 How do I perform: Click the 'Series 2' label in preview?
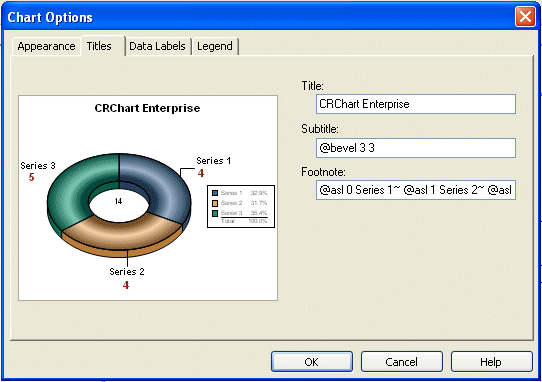tap(127, 272)
